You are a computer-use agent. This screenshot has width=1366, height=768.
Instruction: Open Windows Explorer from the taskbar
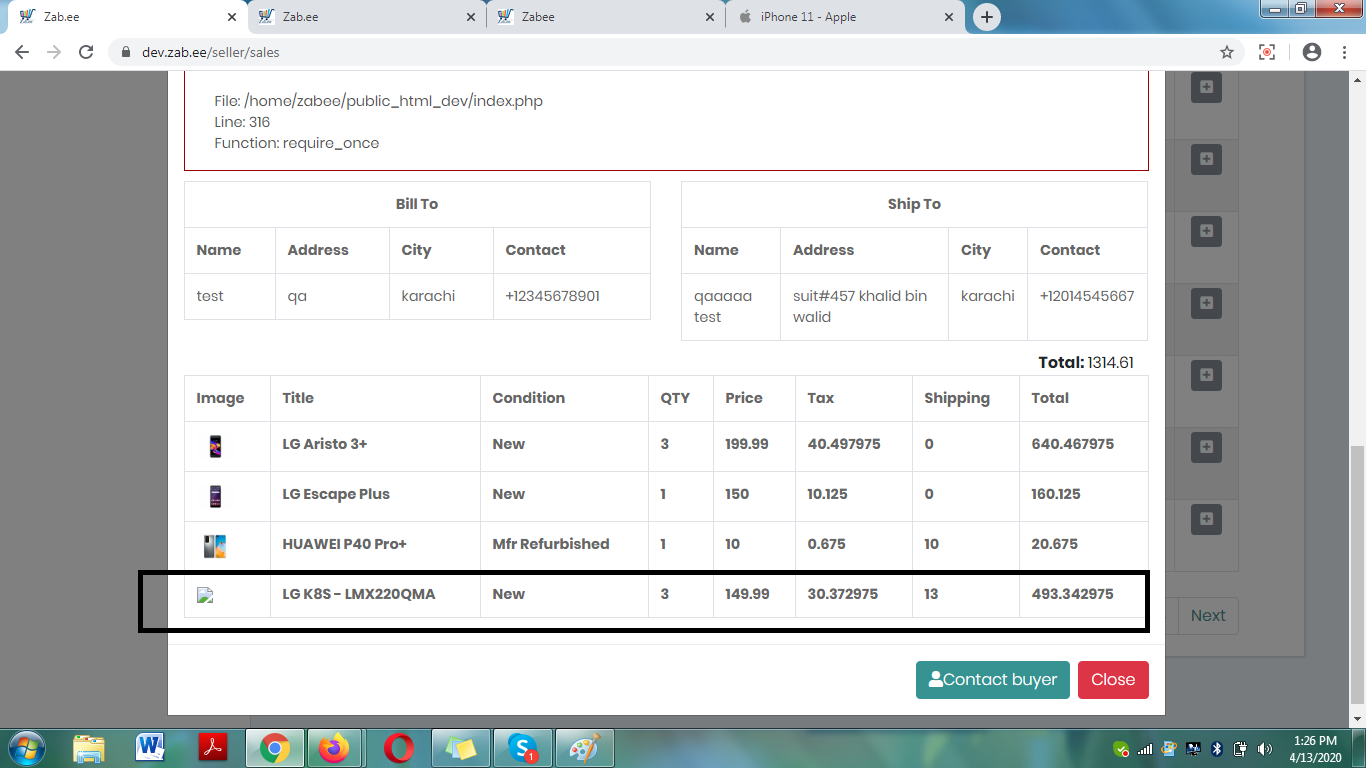pos(89,748)
